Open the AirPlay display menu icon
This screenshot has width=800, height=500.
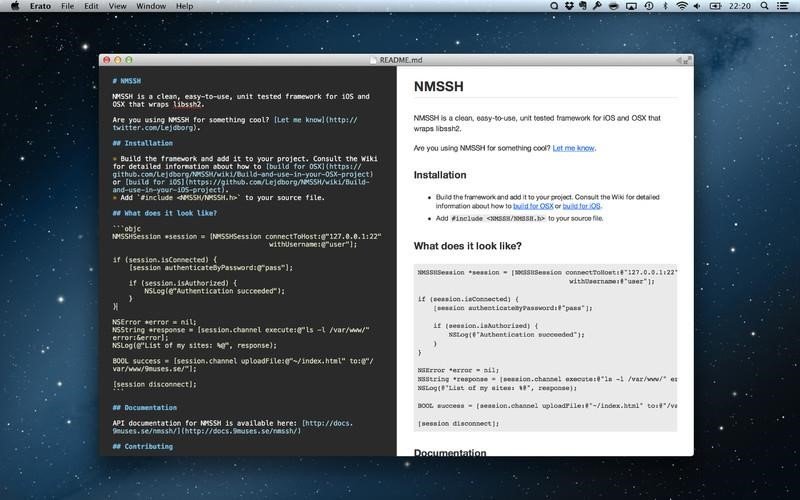[x=631, y=6]
